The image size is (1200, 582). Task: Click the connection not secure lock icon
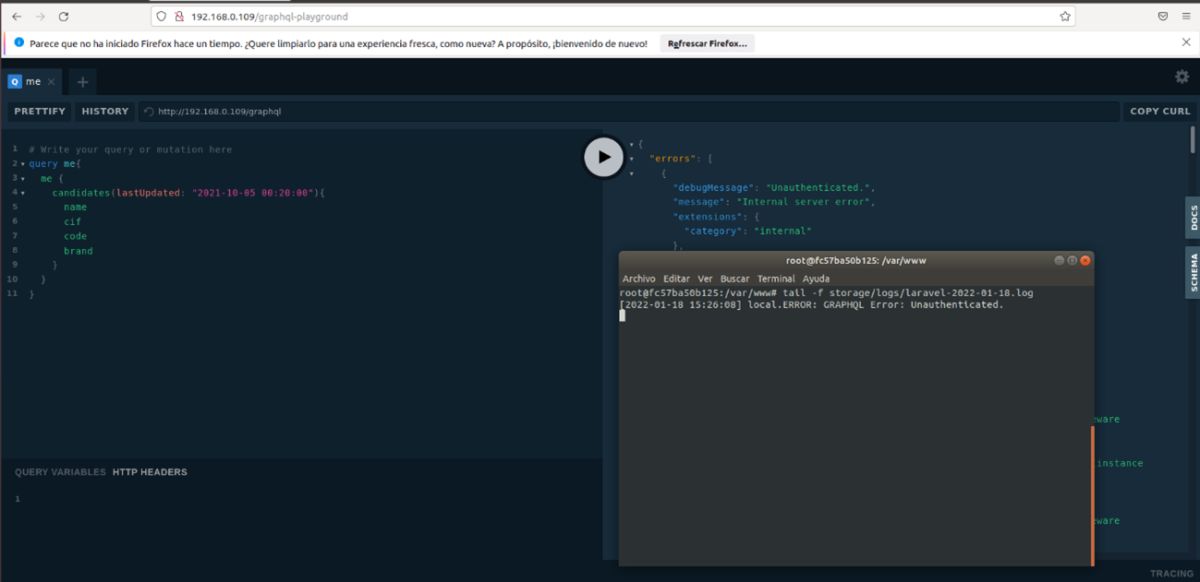[178, 16]
